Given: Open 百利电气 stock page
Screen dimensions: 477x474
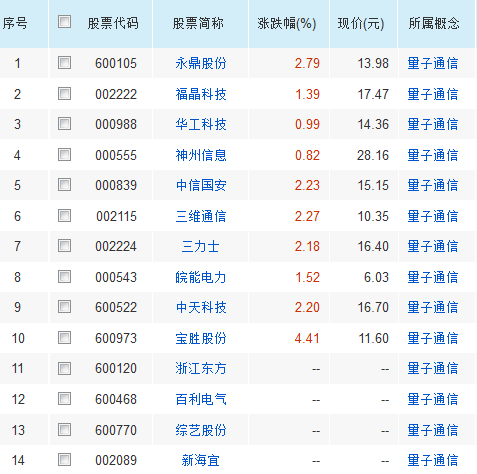Looking at the screenshot, I should click(x=201, y=399).
